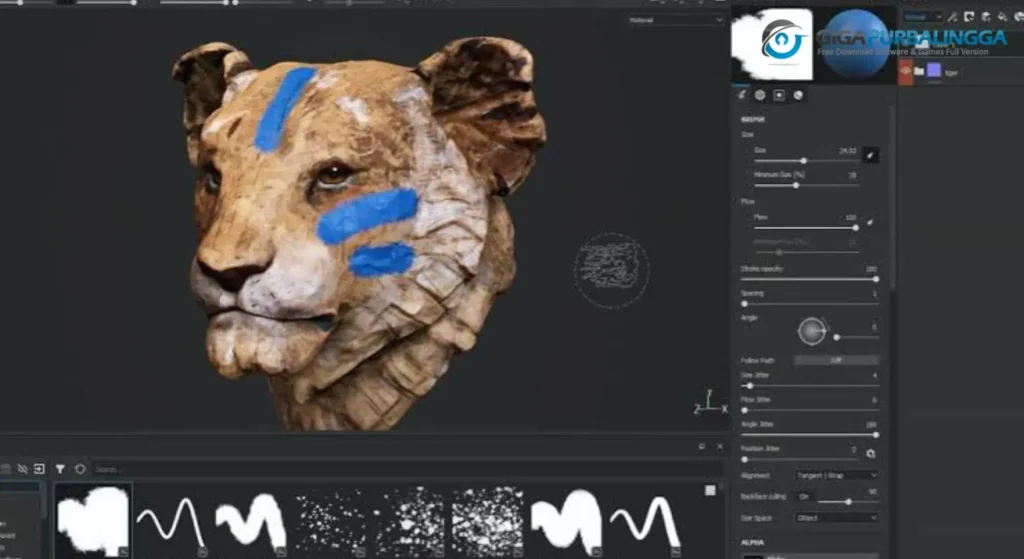Open the Stencil properties square icon
Screen dimensions: 1024x559
[x=779, y=95]
